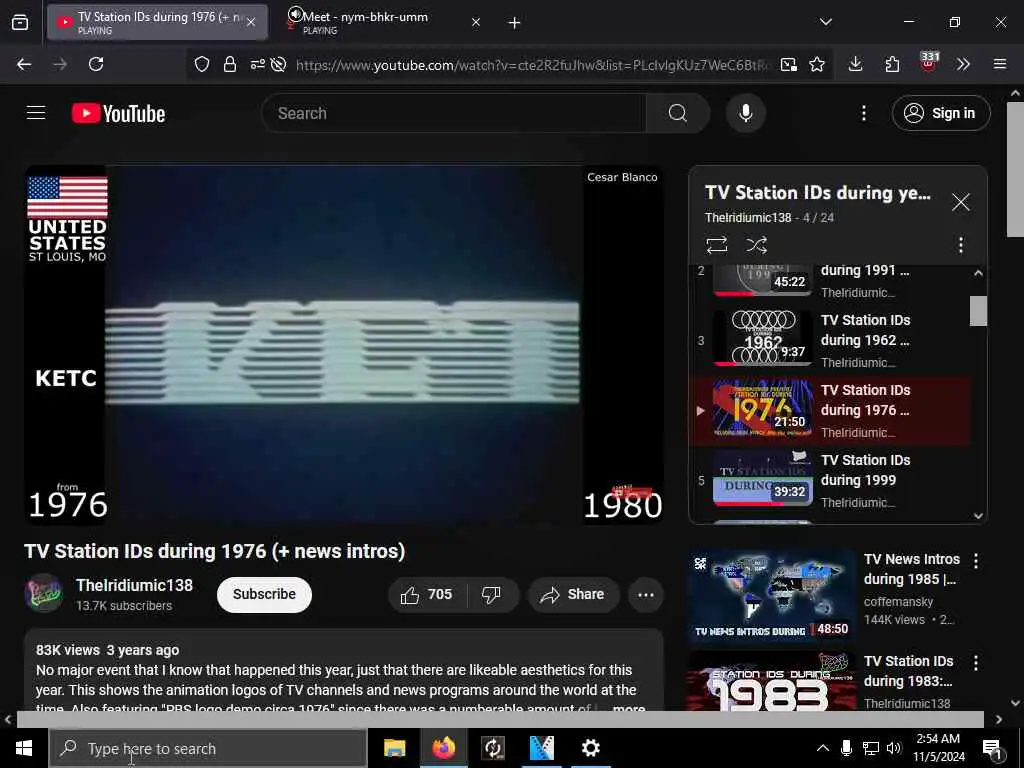
Task: Select the current 1976 playlist item
Action: coord(829,411)
